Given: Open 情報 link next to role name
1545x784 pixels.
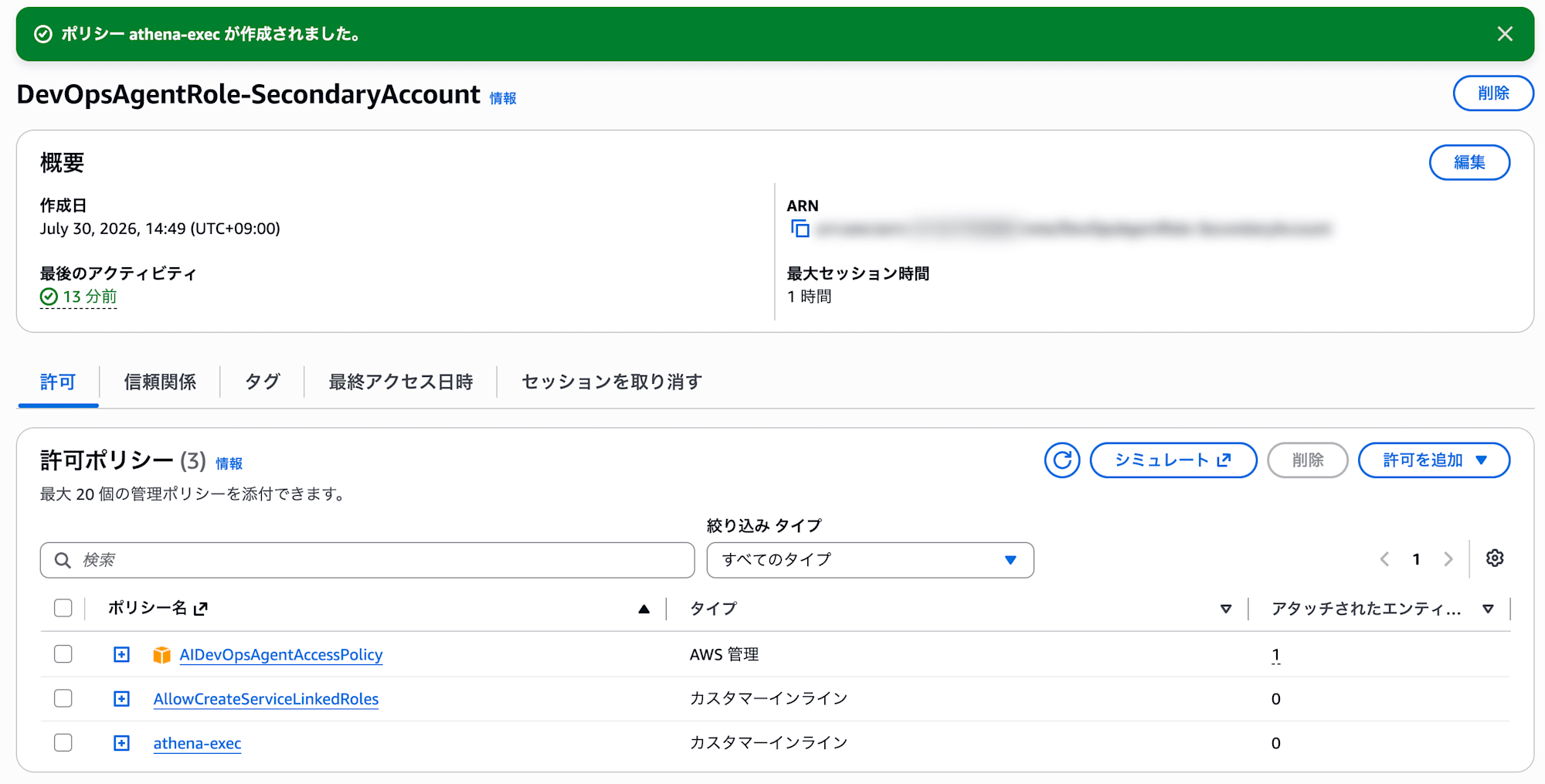Looking at the screenshot, I should 503,98.
